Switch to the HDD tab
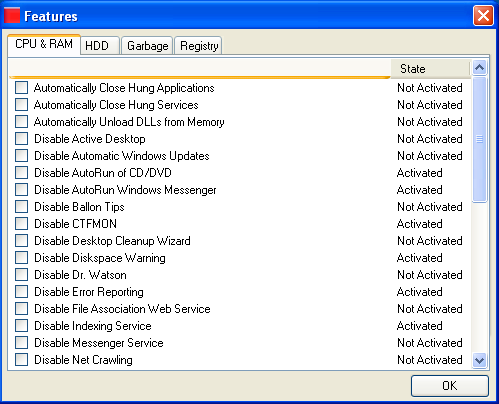 [100, 45]
